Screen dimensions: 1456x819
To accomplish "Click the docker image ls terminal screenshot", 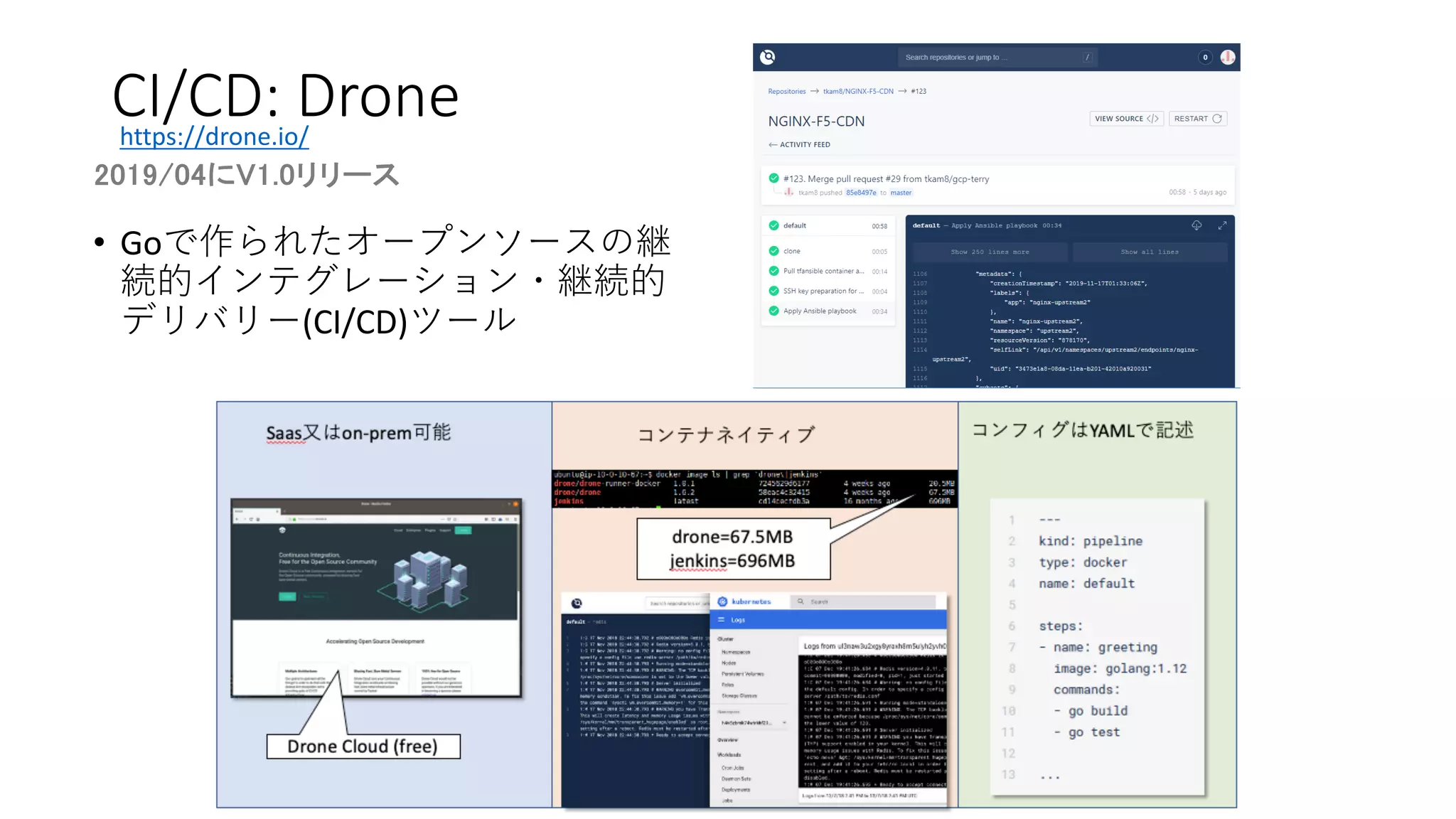I will 755,488.
